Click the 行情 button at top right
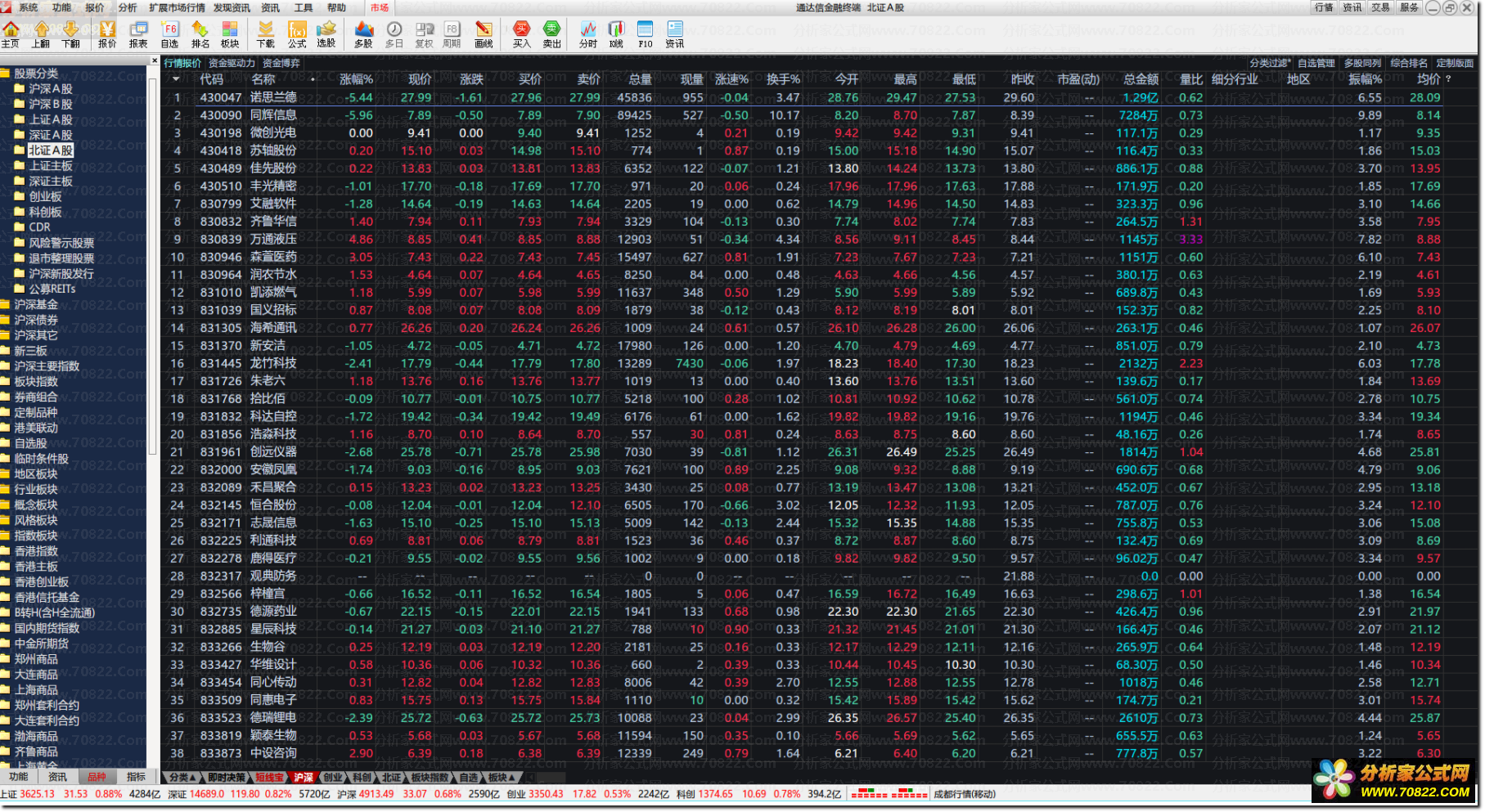Viewport: 1485px width, 812px height. (x=1324, y=7)
